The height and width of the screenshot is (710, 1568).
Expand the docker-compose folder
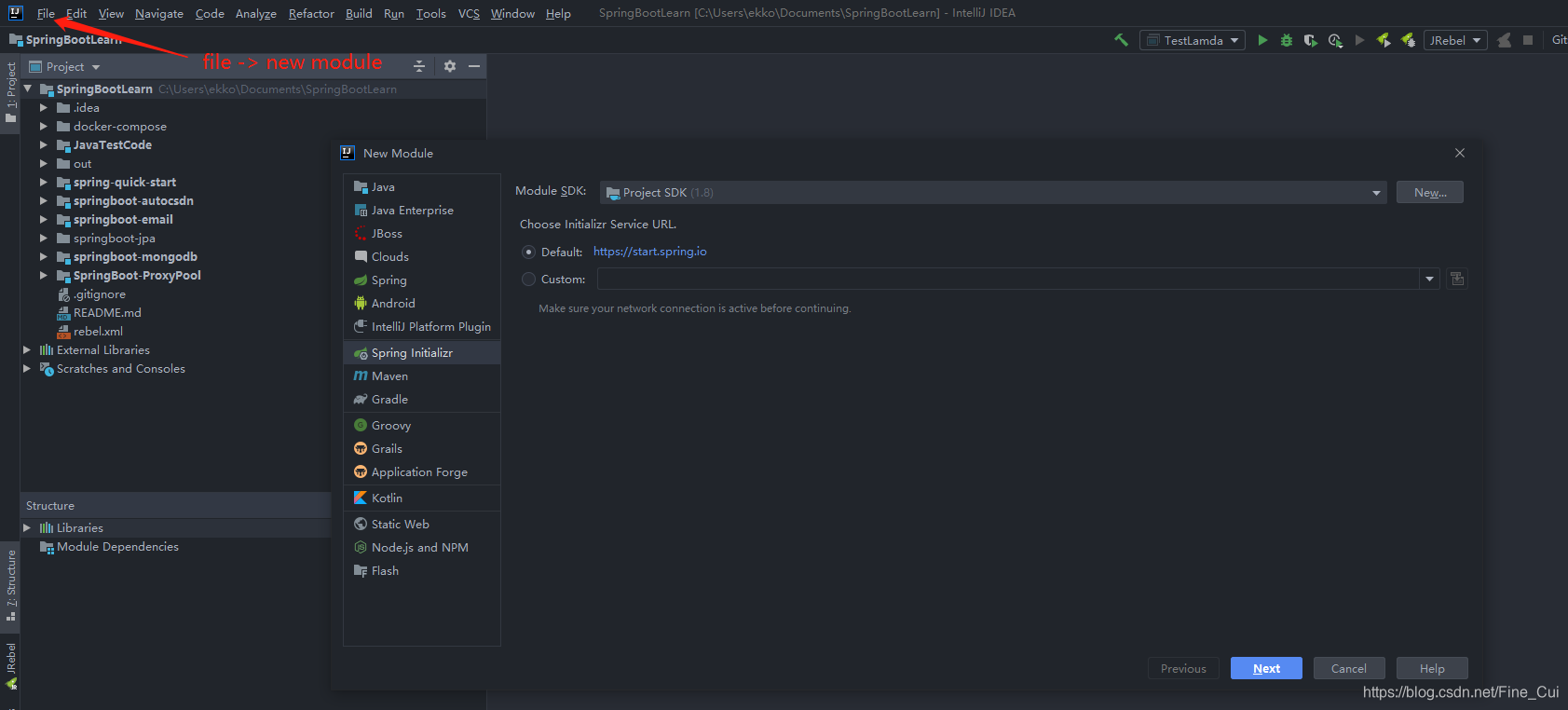43,127
